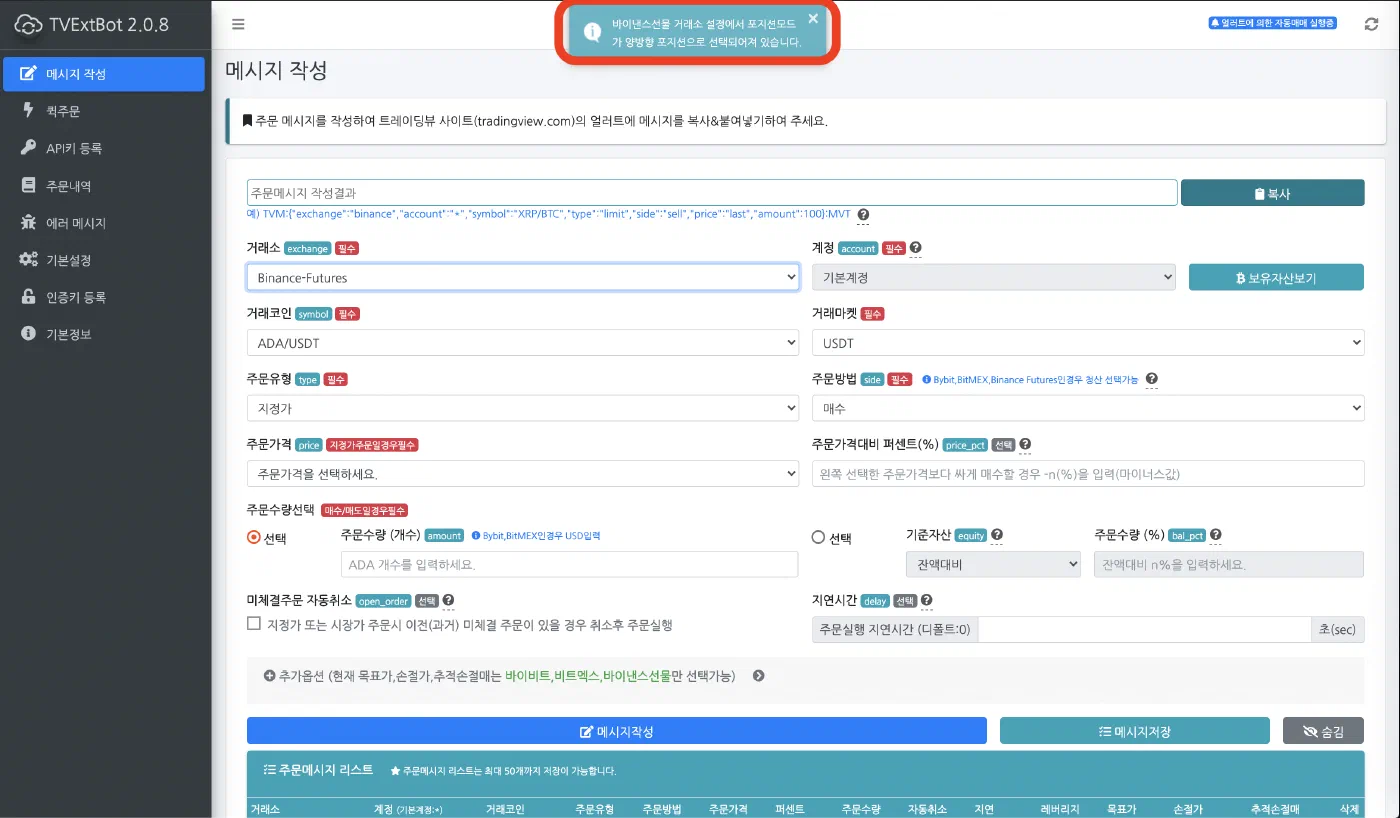Image resolution: width=1400 pixels, height=818 pixels.
Task: Click the help icon beside example message
Action: (x=863, y=214)
